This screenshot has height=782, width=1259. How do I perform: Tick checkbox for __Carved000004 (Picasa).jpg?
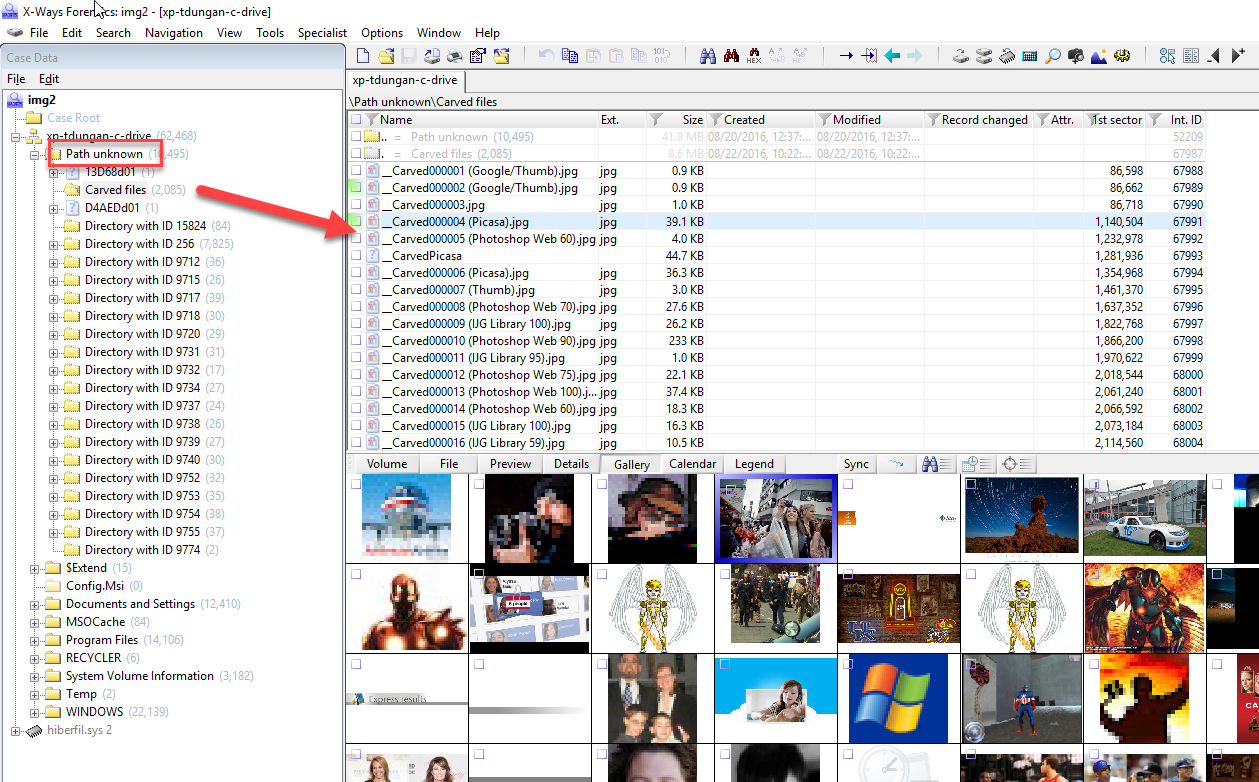[x=356, y=222]
